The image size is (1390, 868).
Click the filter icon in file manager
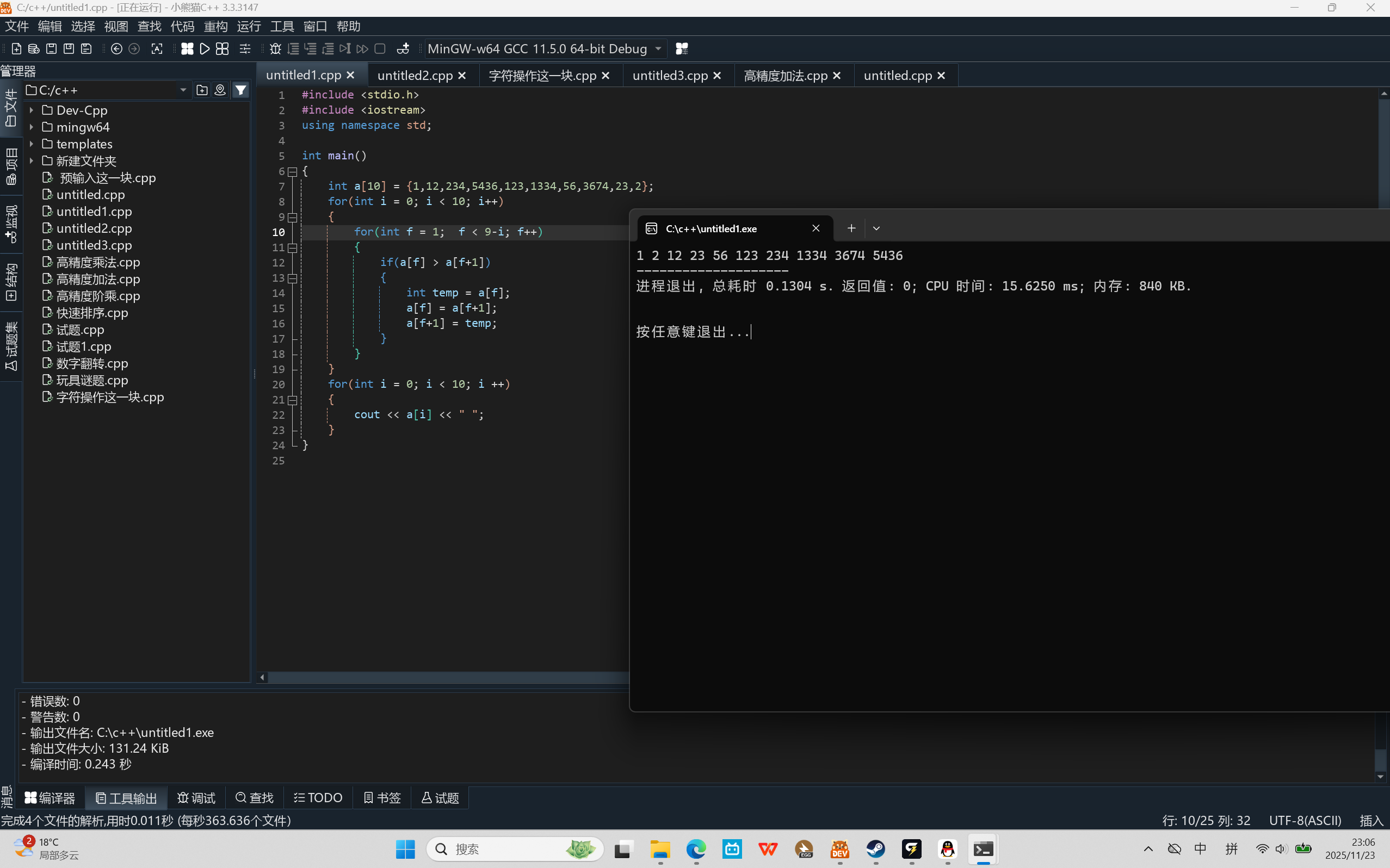click(241, 90)
